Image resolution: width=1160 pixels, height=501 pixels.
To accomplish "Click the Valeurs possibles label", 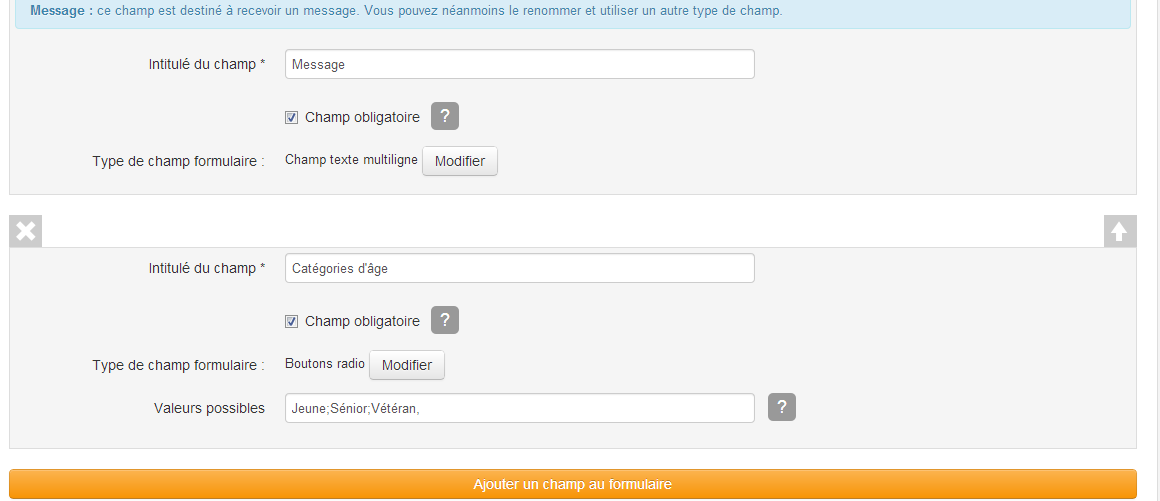I will click(x=209, y=408).
